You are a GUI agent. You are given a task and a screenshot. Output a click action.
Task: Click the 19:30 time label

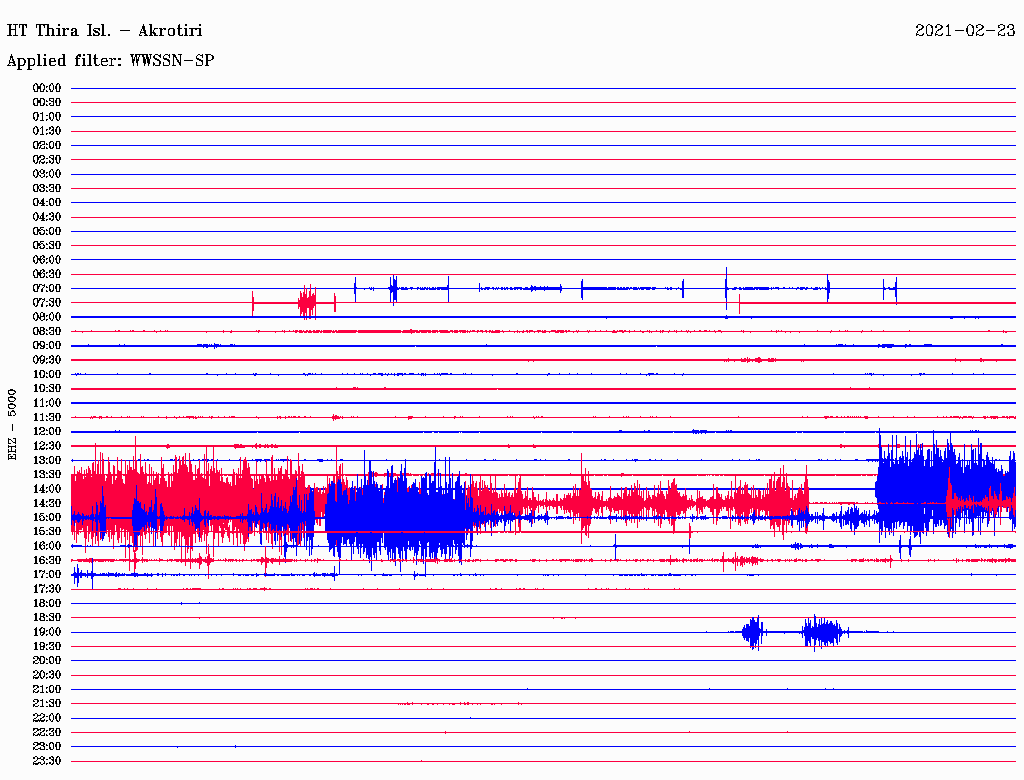pos(47,647)
